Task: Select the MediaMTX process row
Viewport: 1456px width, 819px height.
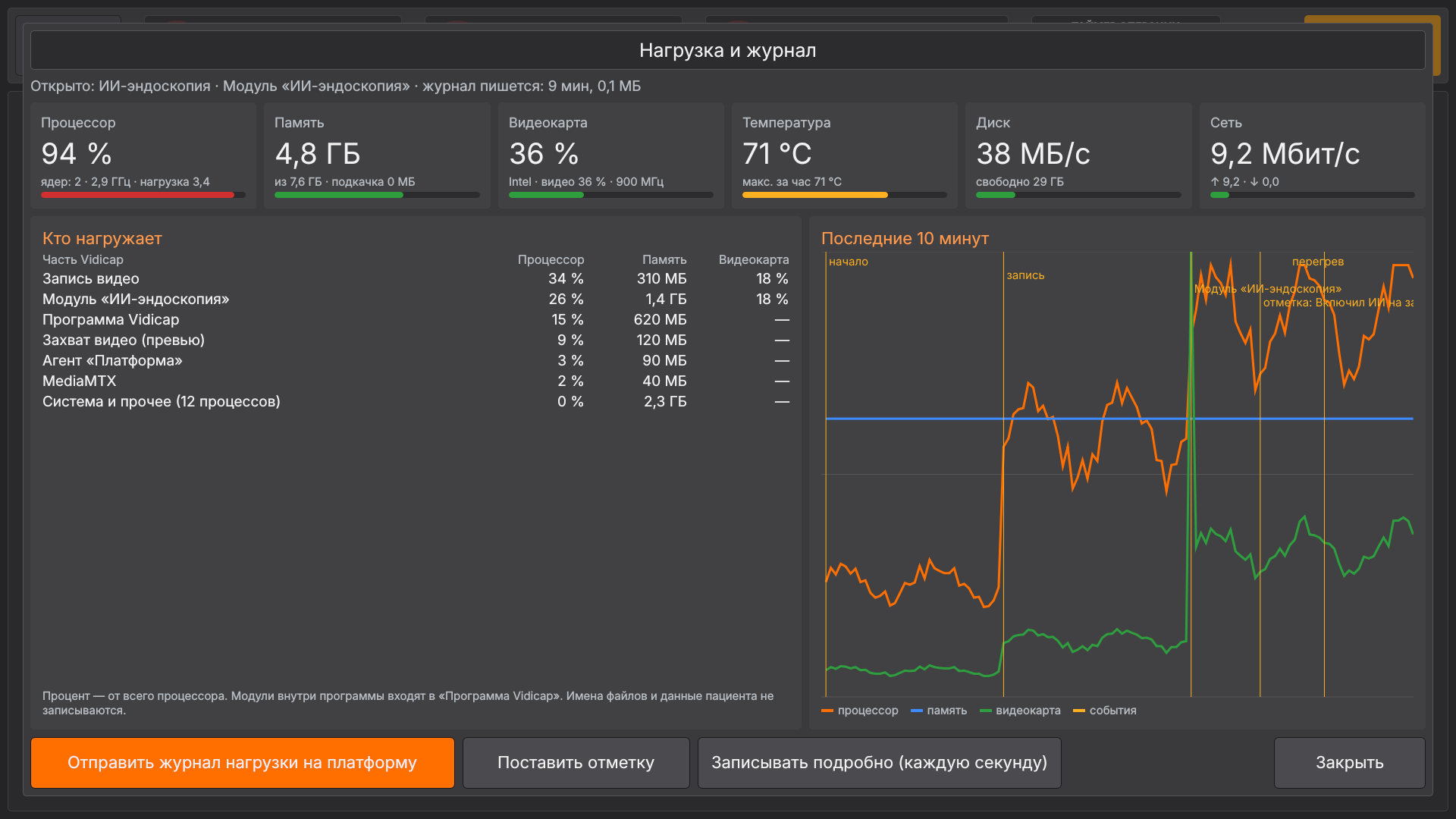Action: tap(416, 381)
